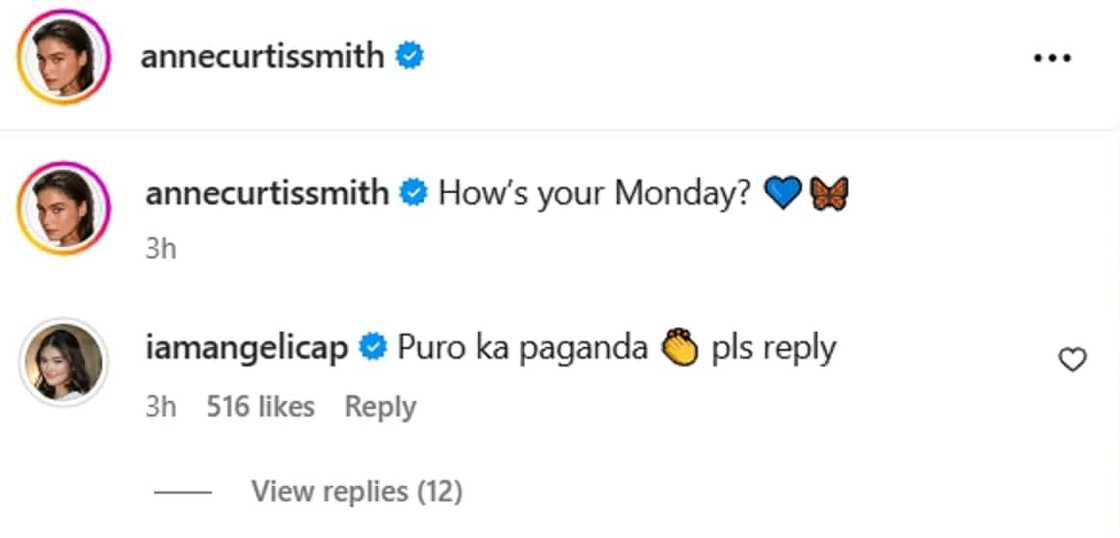The image size is (1120, 538).
Task: Open the three-dot more options menu
Action: pyautogui.click(x=1051, y=58)
